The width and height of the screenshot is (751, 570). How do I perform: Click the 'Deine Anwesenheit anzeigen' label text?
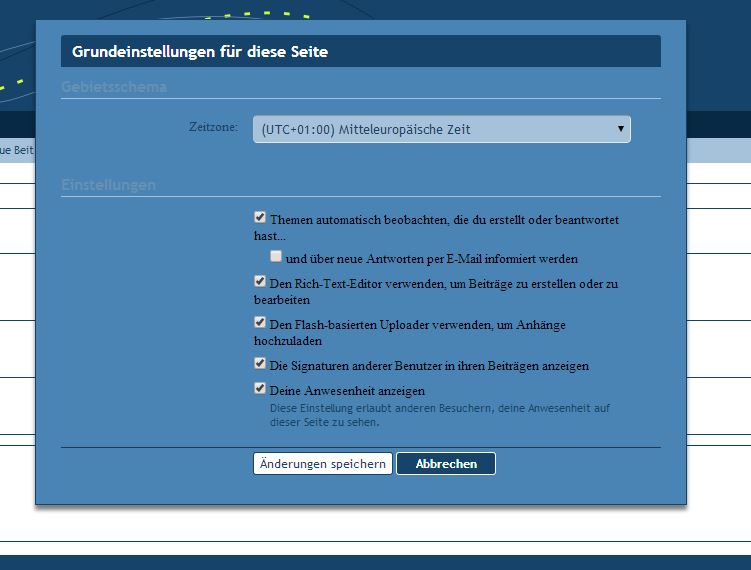click(347, 391)
